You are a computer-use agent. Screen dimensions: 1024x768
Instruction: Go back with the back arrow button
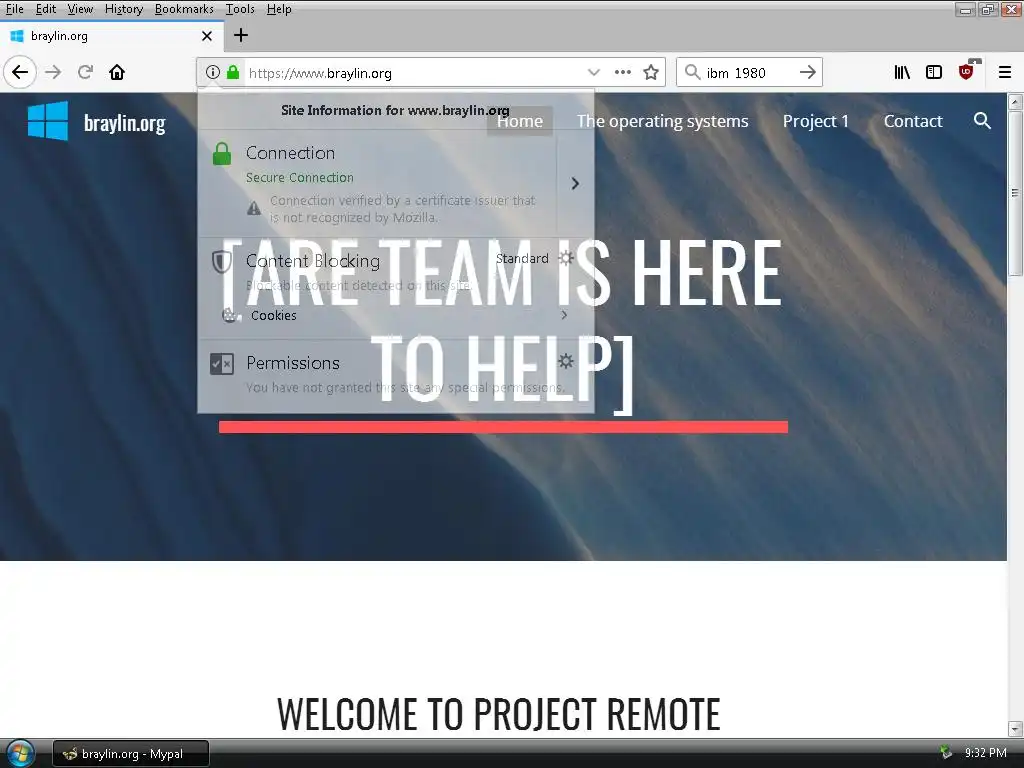[x=20, y=72]
